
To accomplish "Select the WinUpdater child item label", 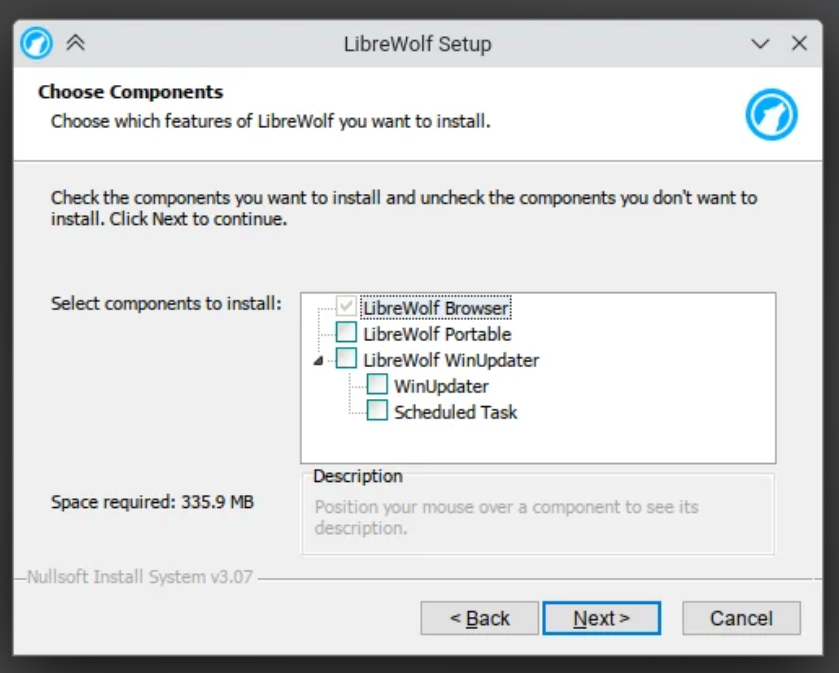I will (441, 386).
